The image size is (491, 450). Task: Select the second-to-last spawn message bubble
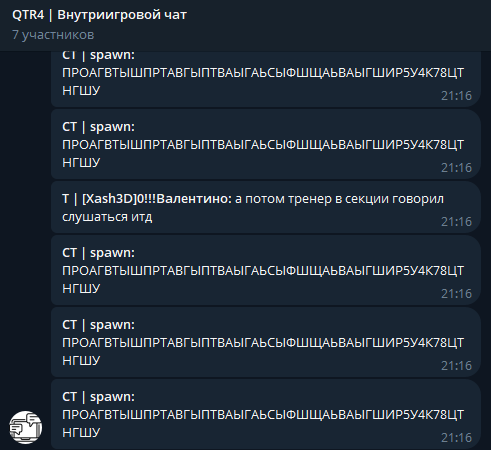pos(266,342)
